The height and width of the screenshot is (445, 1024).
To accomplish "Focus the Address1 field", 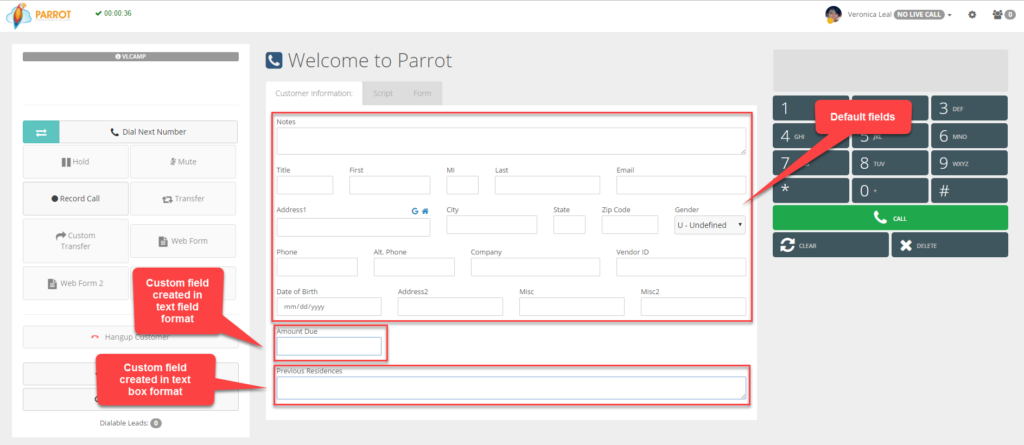I will click(353, 227).
